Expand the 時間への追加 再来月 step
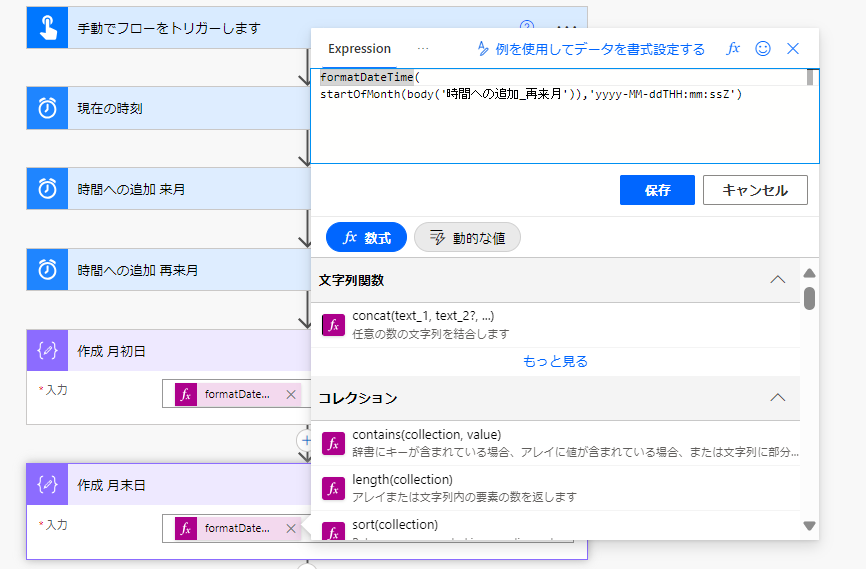Viewport: 866px width, 569px height. [x=169, y=270]
